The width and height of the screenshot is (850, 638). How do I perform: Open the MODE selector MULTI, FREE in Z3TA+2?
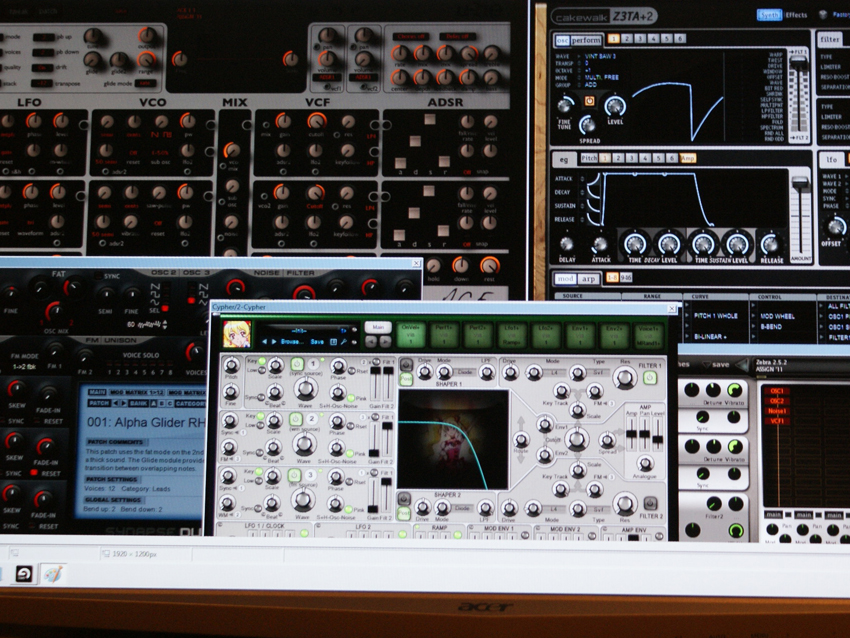coord(602,78)
